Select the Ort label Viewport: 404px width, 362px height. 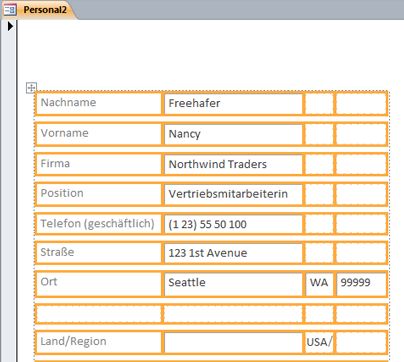(x=98, y=284)
